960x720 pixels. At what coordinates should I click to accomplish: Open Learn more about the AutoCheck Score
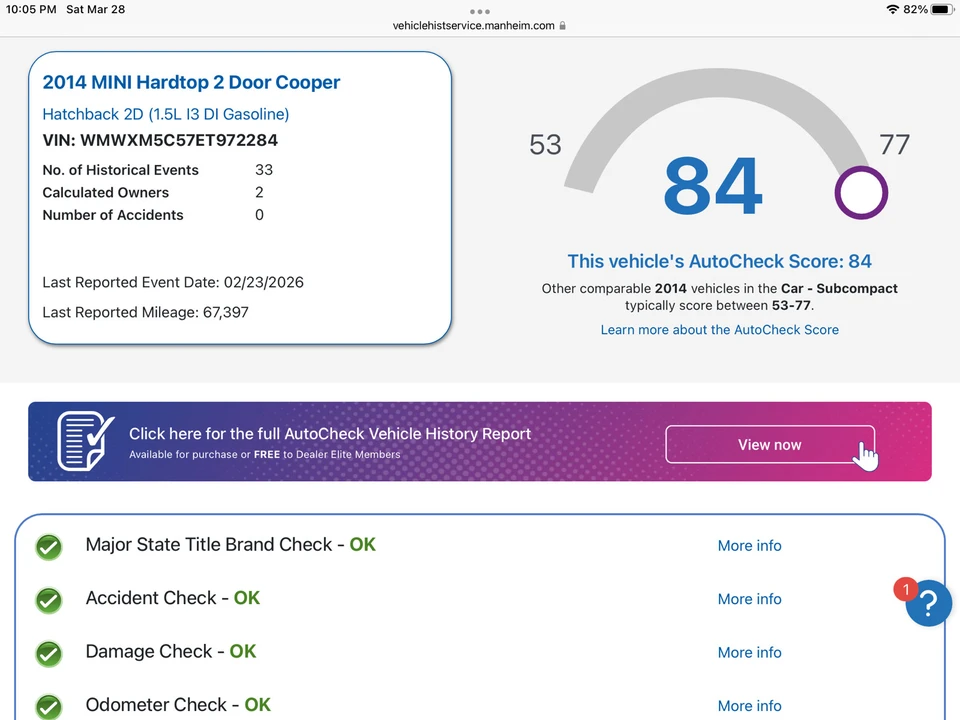point(719,329)
